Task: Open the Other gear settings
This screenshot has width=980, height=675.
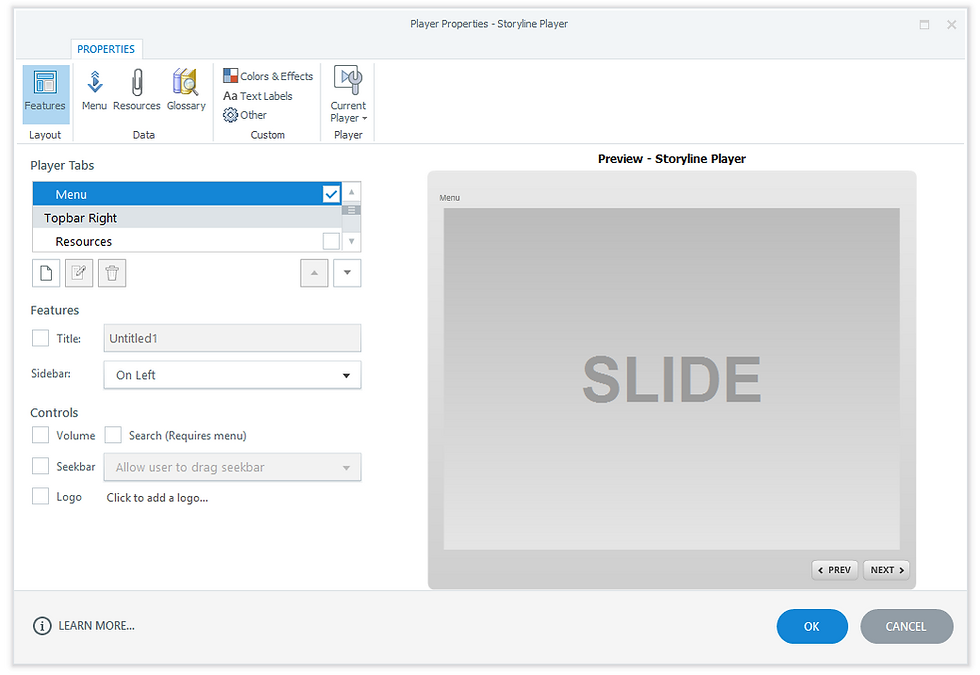Action: [x=245, y=115]
